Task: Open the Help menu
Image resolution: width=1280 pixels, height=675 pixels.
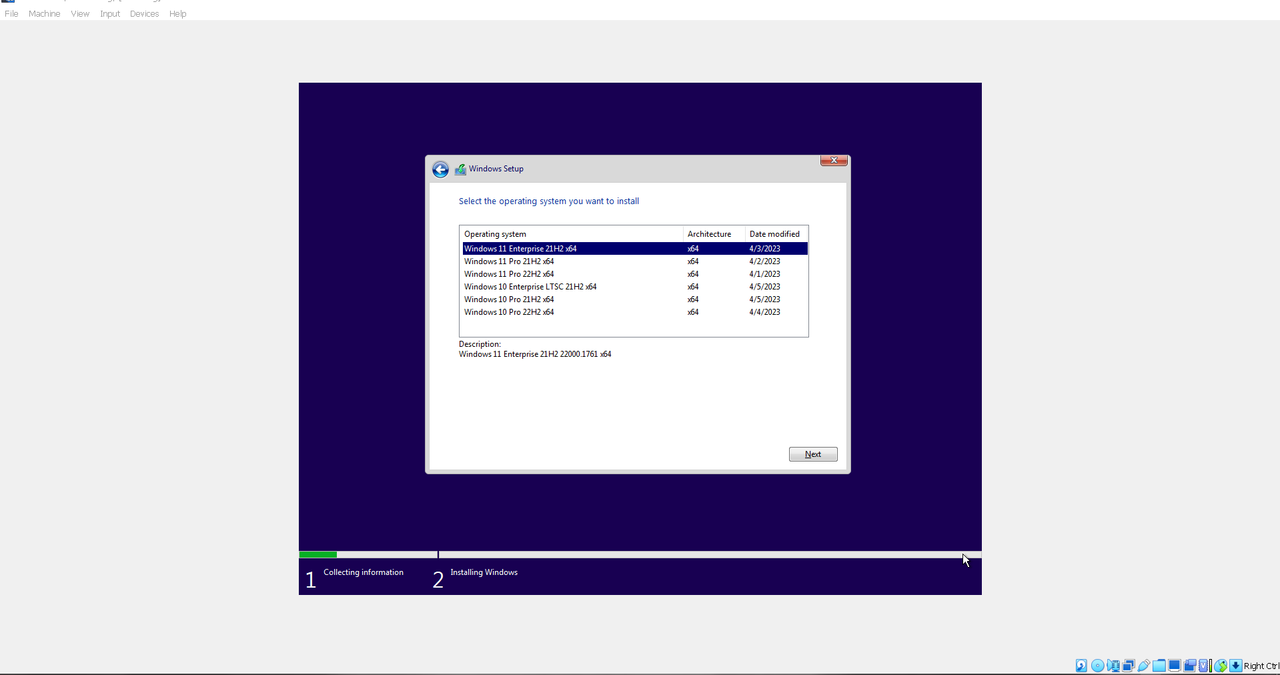Action: point(178,14)
